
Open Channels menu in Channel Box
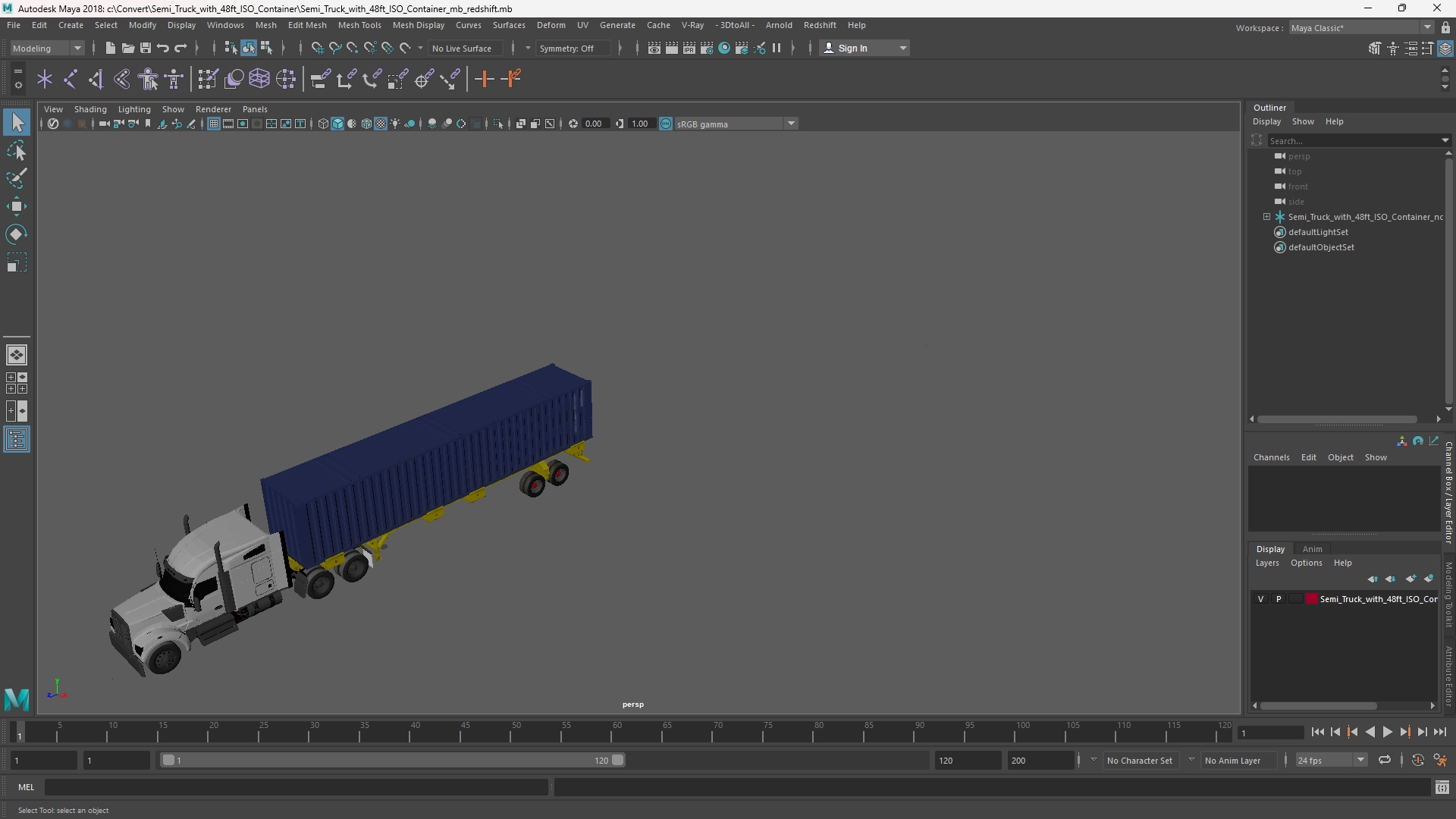[x=1271, y=457]
